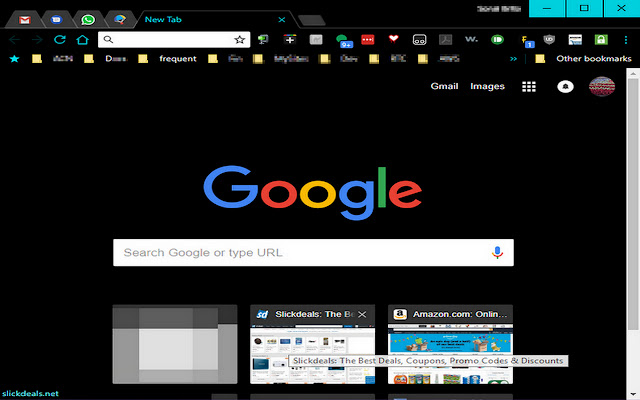Open Google notifications bell
Image resolution: width=640 pixels, height=400 pixels.
(565, 87)
